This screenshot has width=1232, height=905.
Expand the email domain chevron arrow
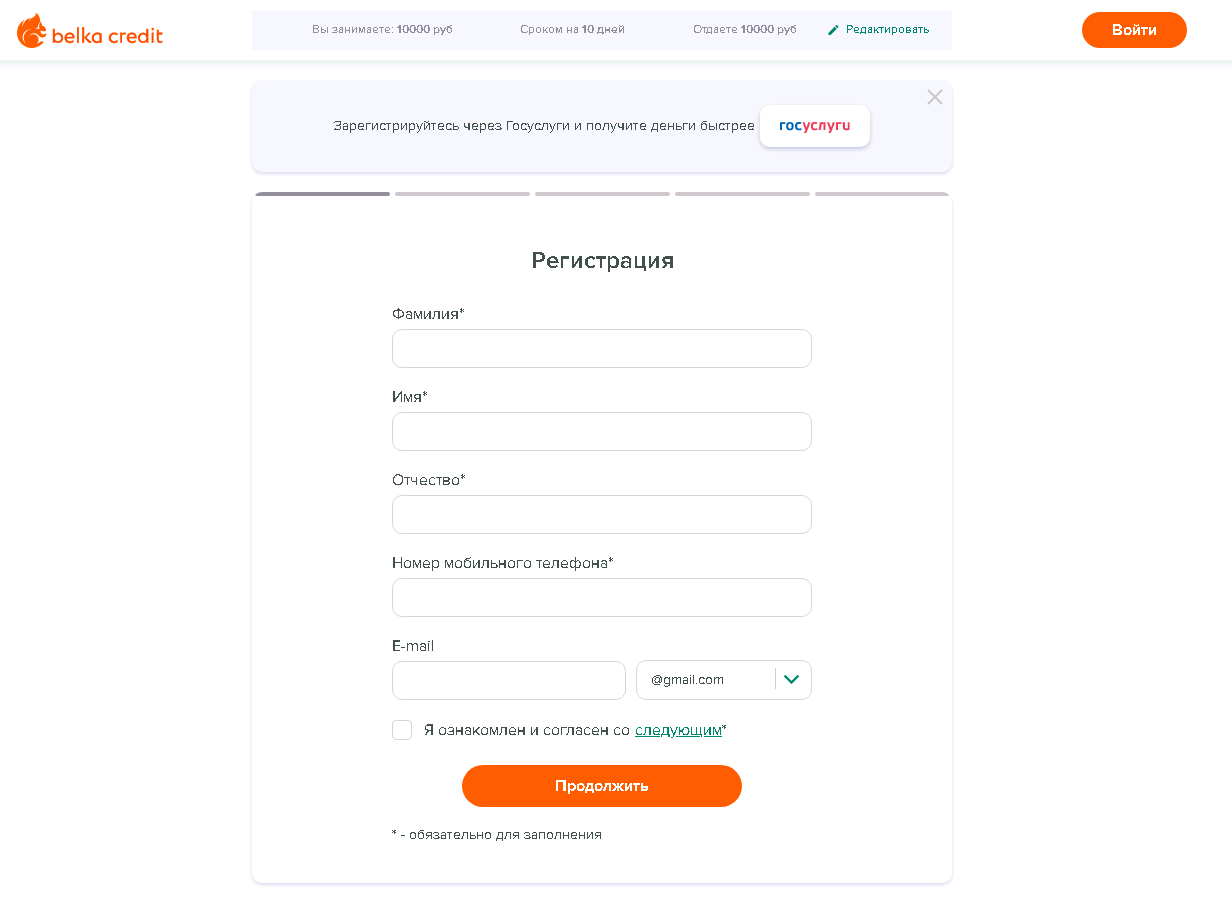click(792, 680)
